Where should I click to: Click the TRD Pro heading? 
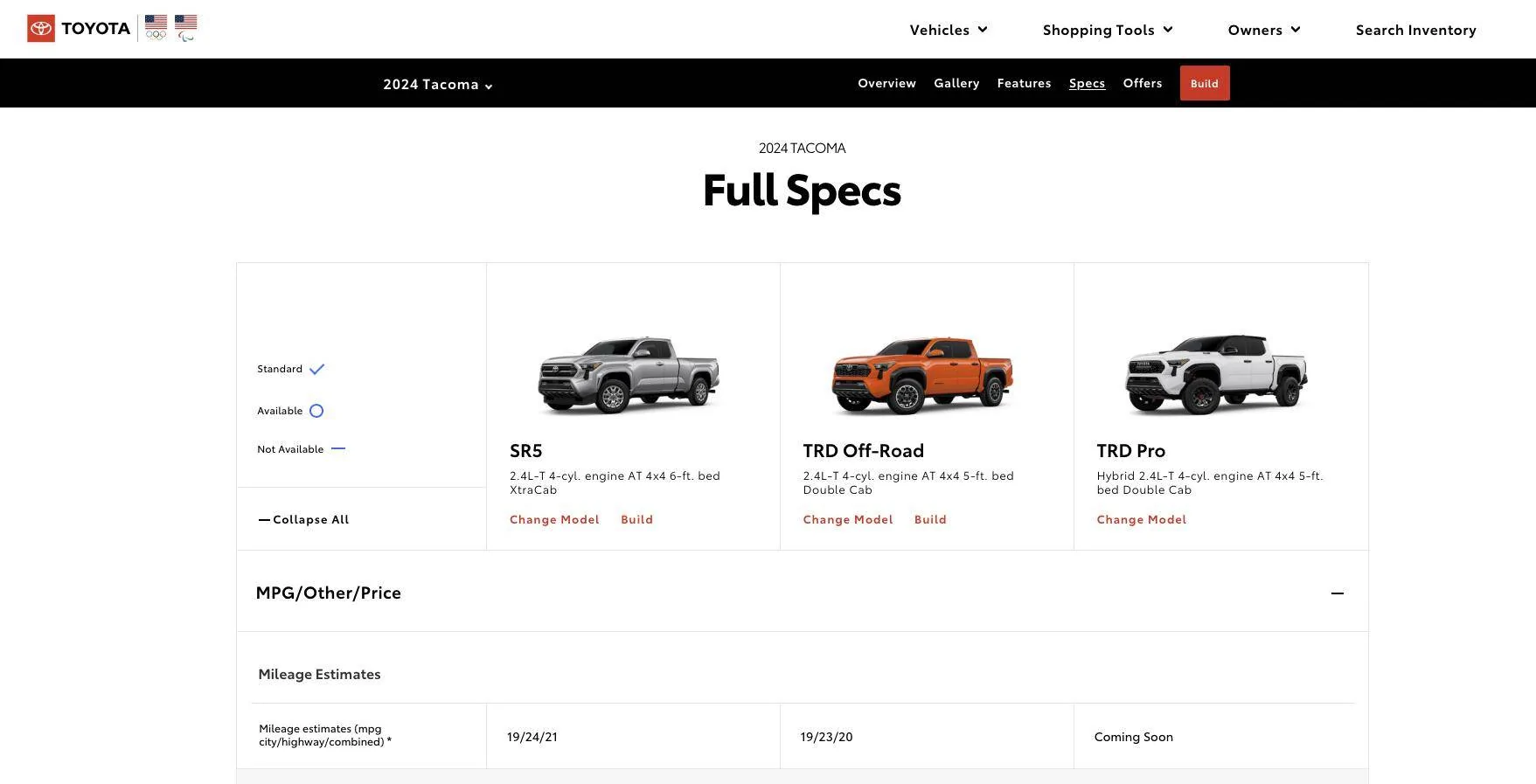coord(1130,450)
